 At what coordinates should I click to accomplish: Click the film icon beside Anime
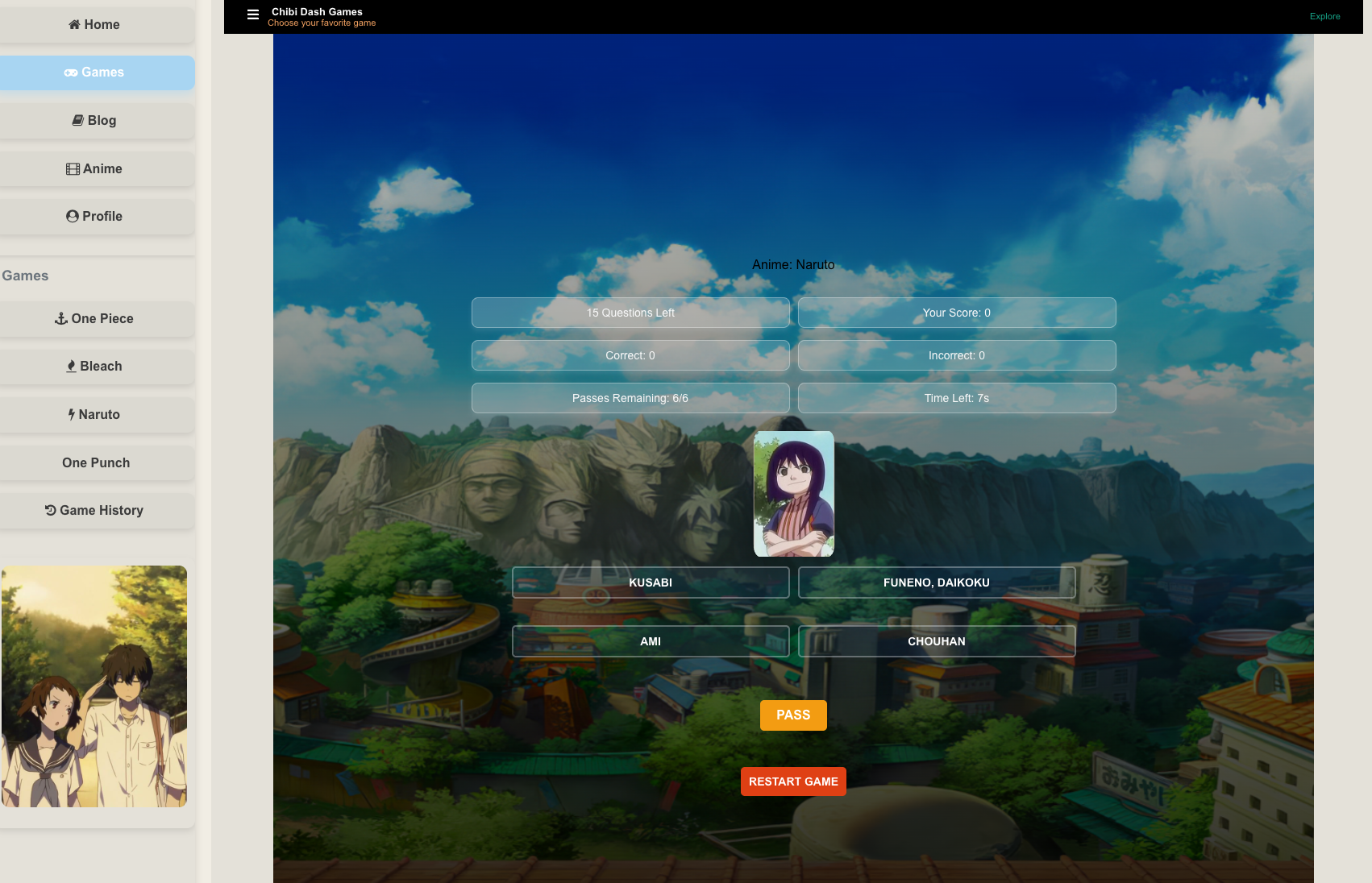click(x=73, y=169)
